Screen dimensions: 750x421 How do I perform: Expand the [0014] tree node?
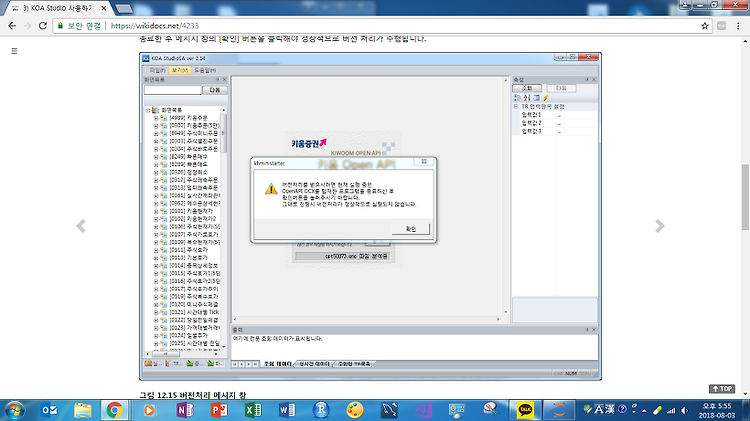156,266
